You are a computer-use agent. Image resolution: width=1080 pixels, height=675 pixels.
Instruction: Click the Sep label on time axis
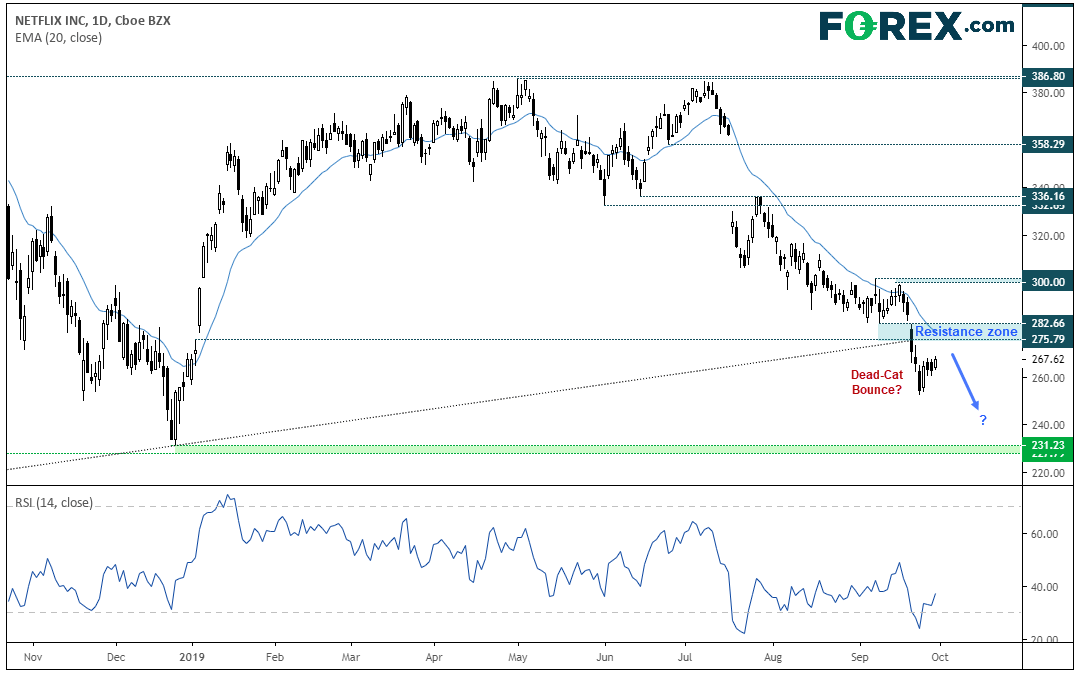[860, 657]
